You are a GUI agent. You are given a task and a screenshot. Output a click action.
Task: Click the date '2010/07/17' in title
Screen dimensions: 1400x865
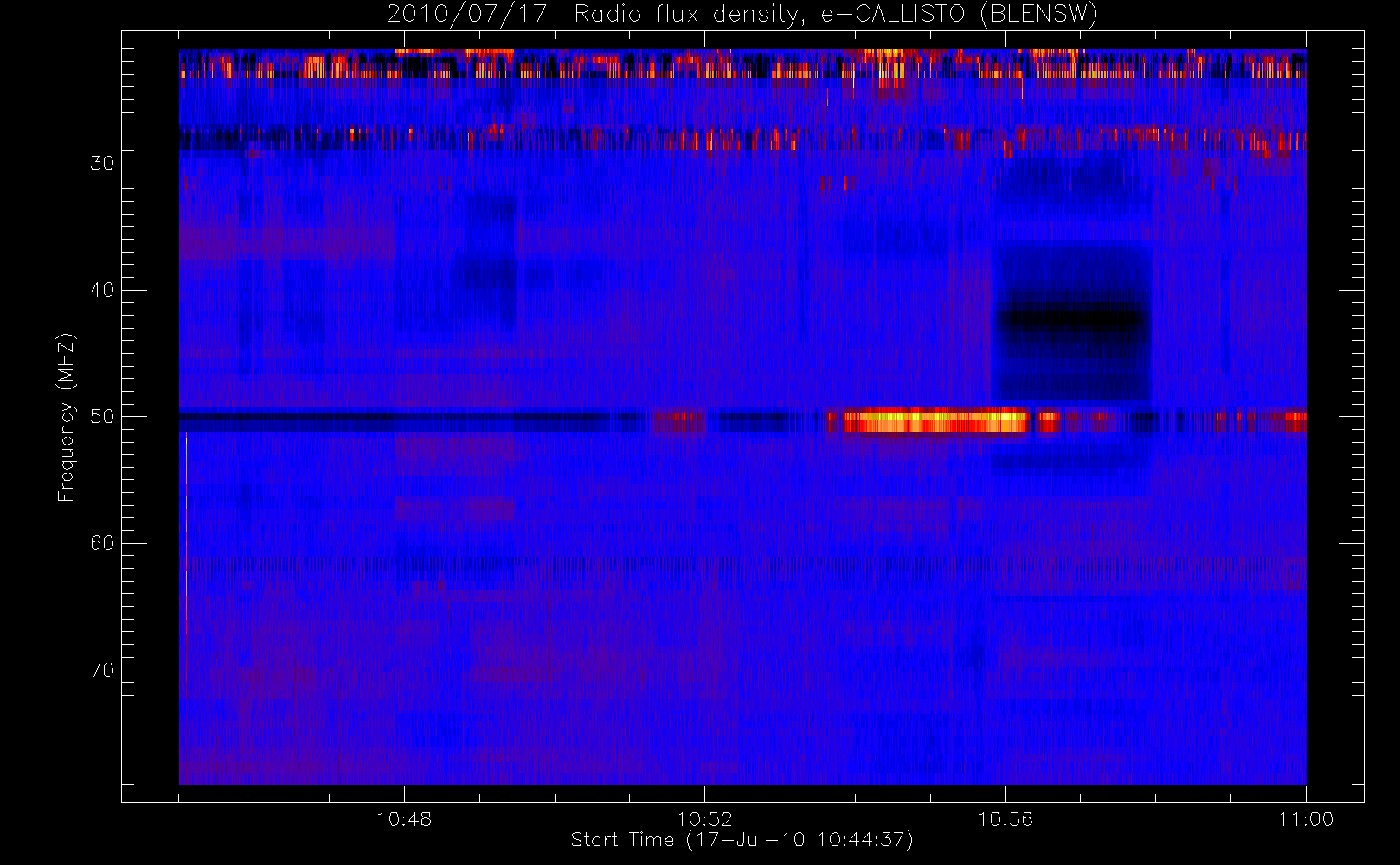(x=466, y=15)
